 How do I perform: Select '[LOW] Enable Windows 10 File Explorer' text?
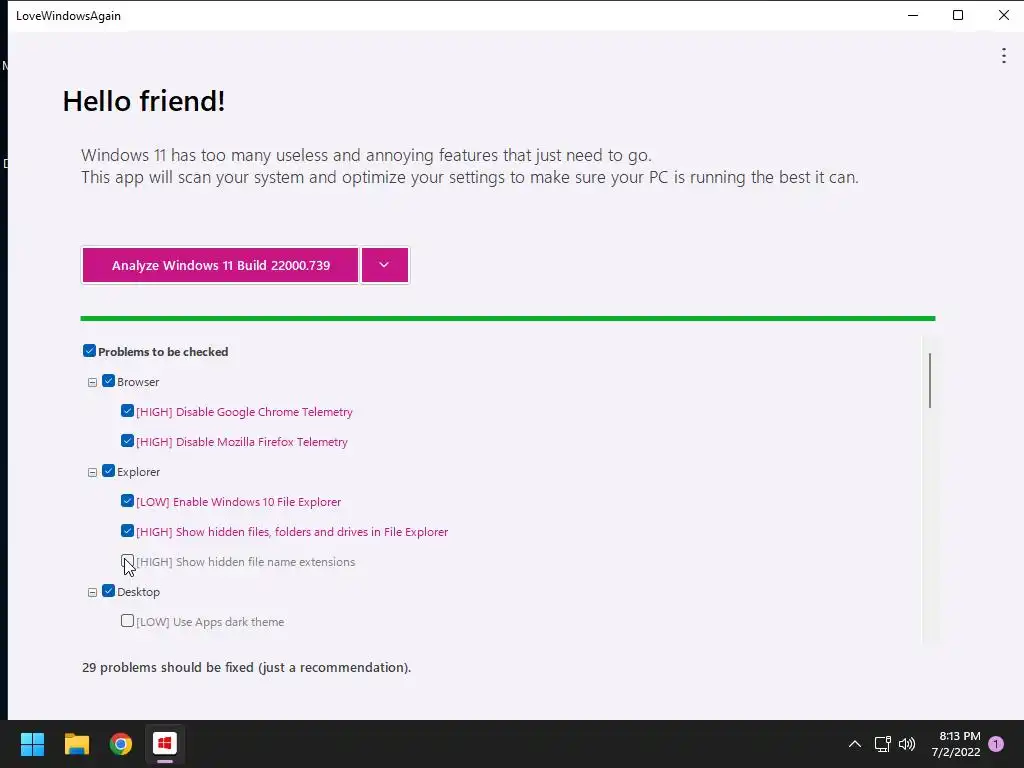click(238, 502)
